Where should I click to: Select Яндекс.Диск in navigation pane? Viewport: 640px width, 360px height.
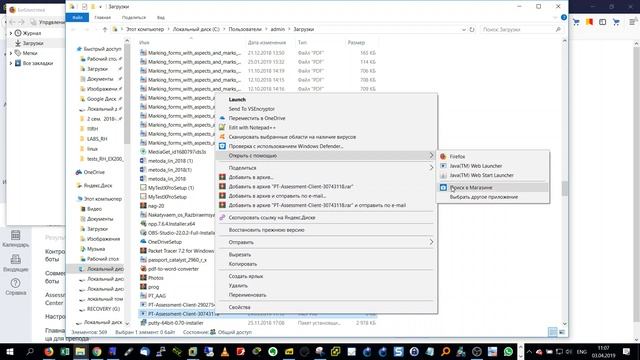(98, 185)
